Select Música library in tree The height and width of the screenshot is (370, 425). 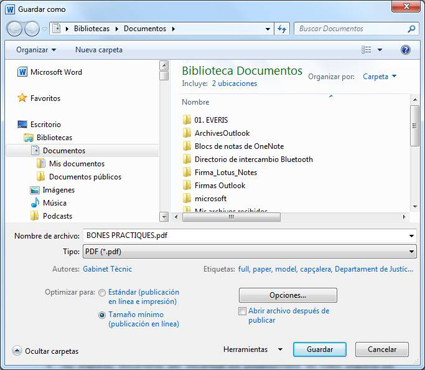(x=48, y=203)
